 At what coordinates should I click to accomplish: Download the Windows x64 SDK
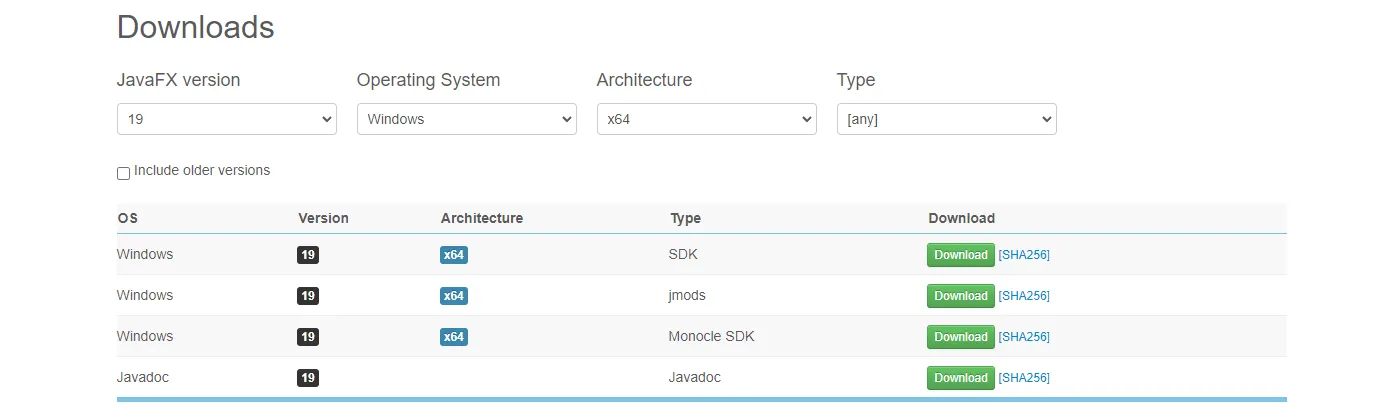tap(961, 255)
